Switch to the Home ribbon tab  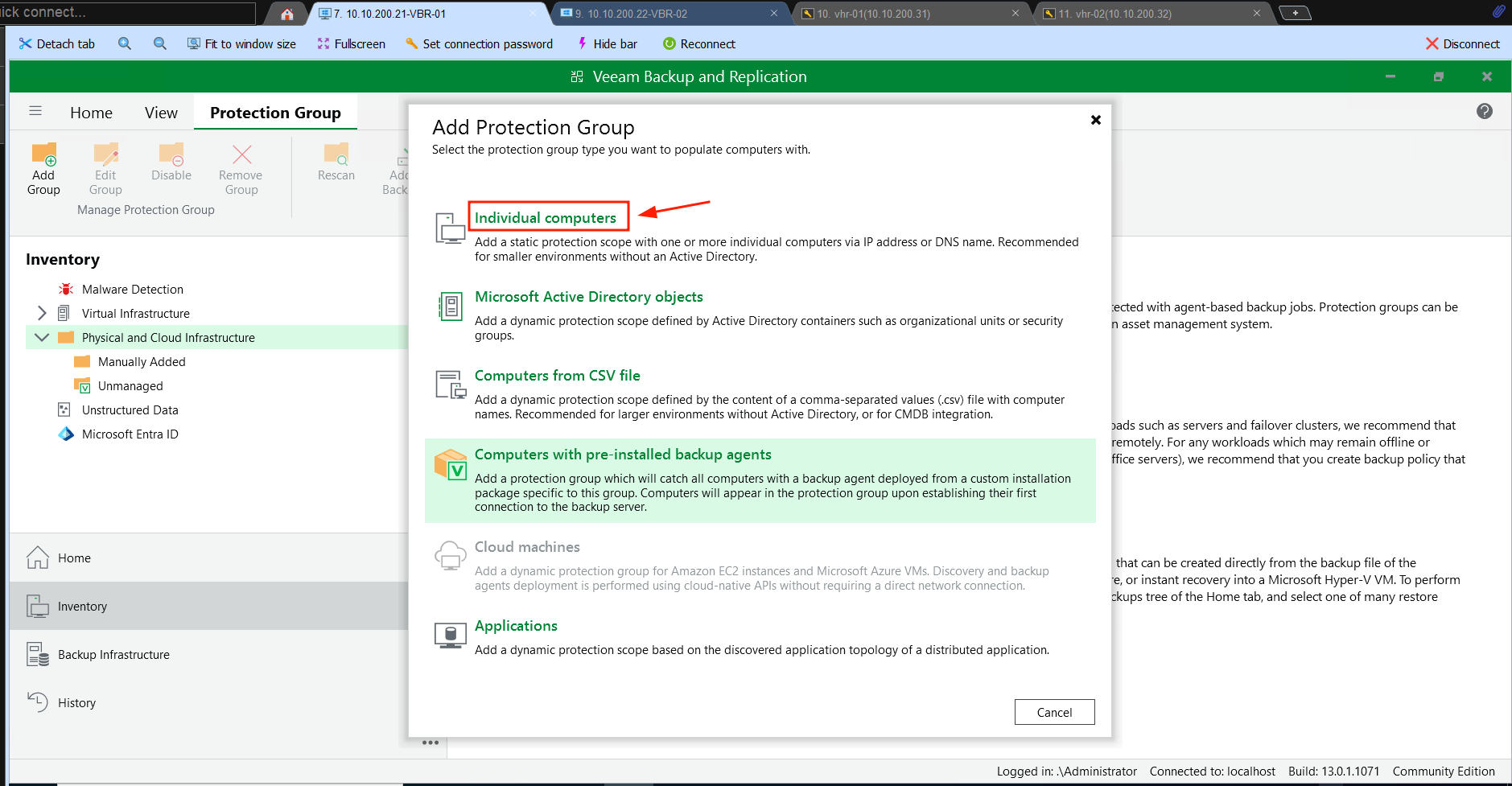coord(91,113)
